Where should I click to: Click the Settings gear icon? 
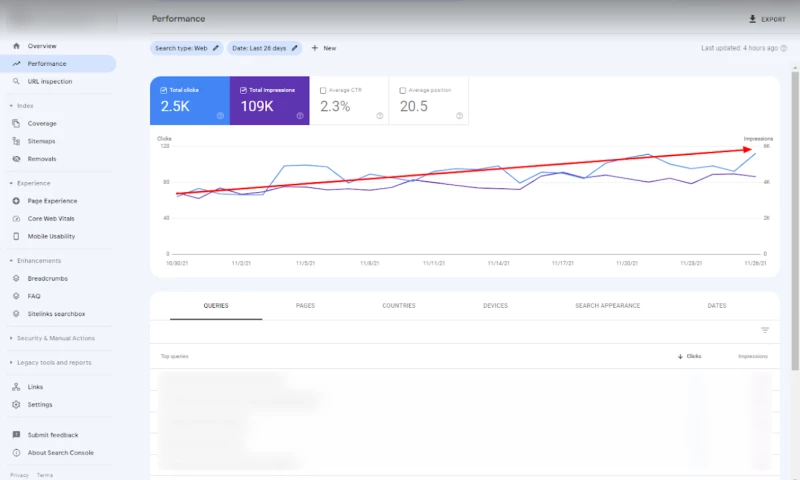point(16,405)
